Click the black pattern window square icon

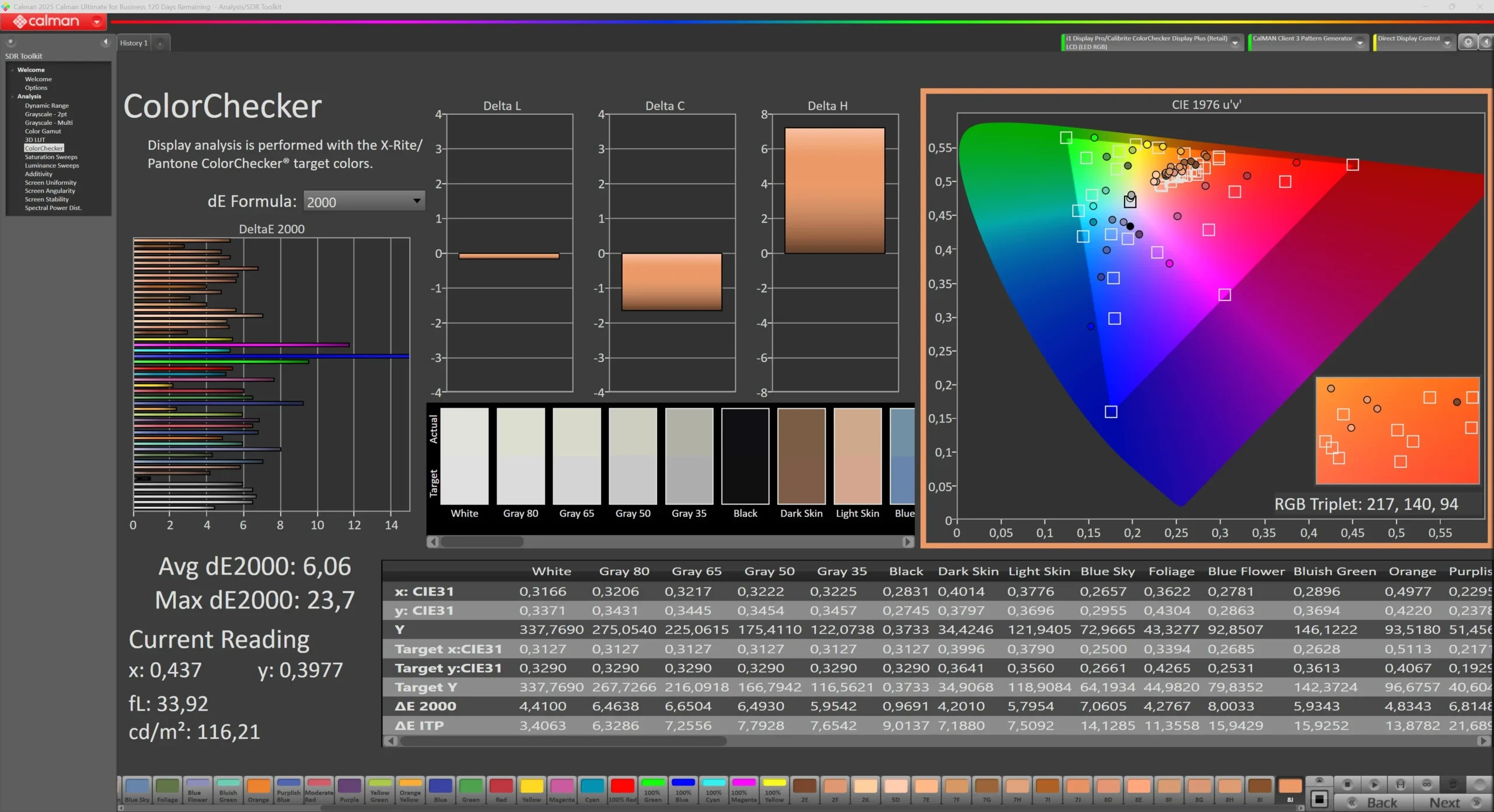coord(1319,799)
